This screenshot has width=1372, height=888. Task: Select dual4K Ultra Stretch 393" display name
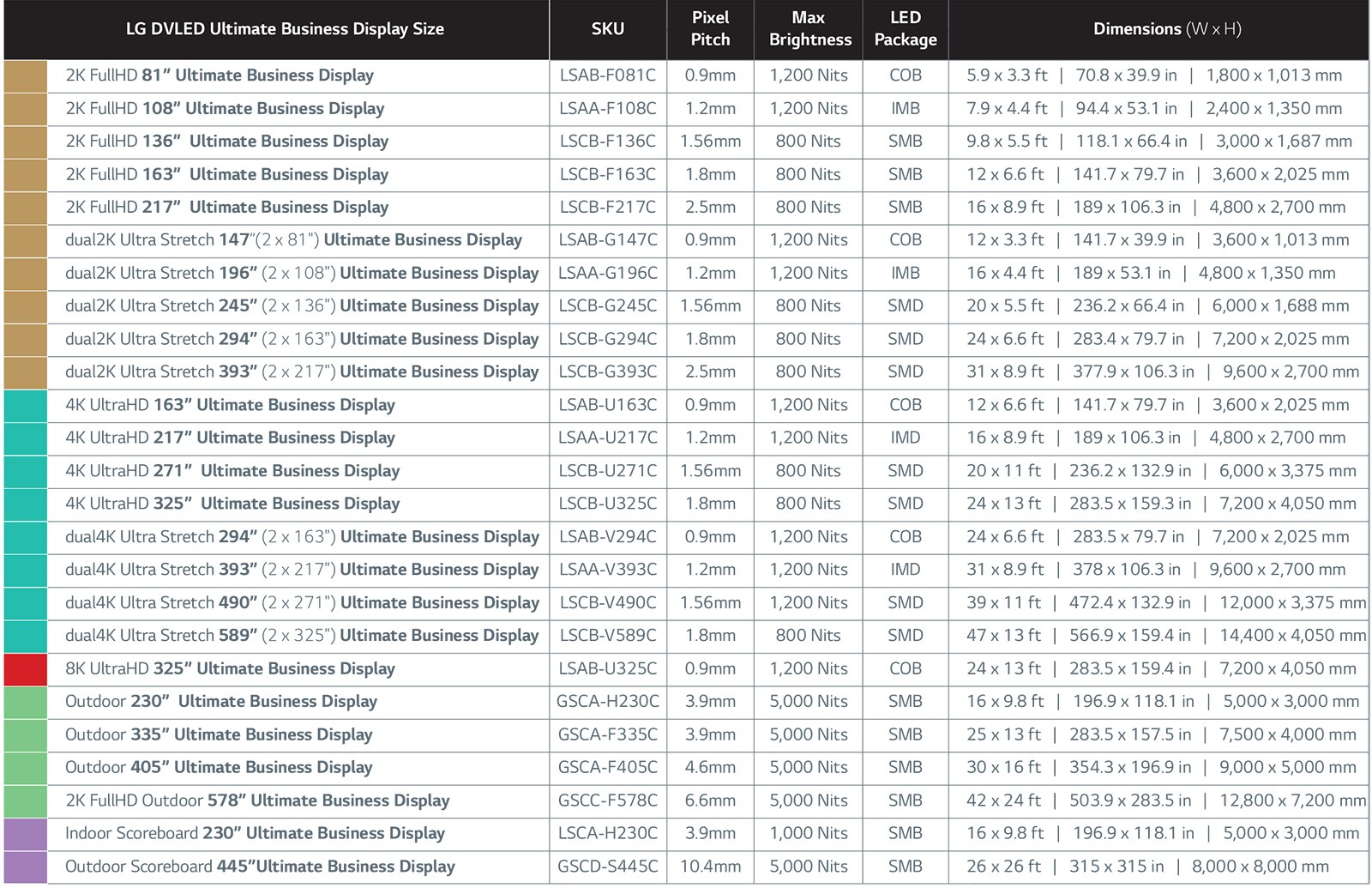[x=303, y=570]
